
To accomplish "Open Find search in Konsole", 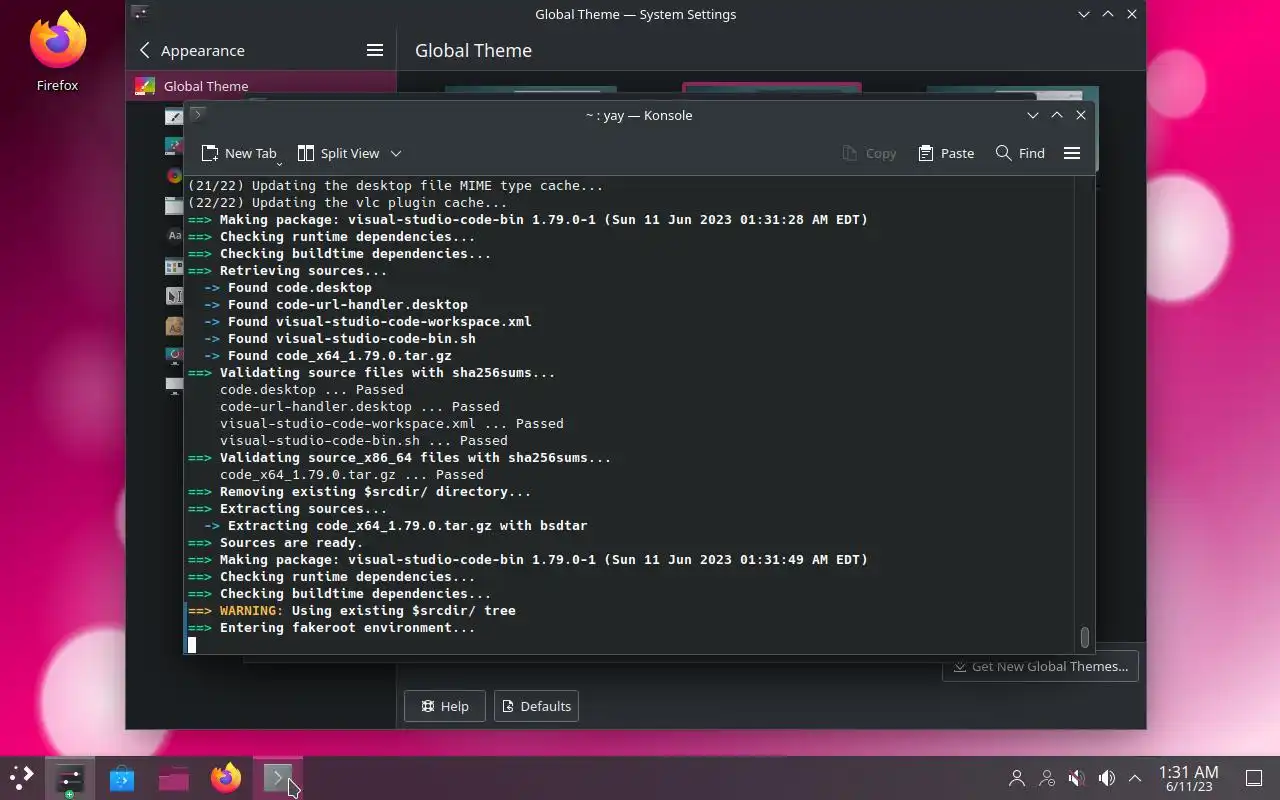I will point(1020,153).
